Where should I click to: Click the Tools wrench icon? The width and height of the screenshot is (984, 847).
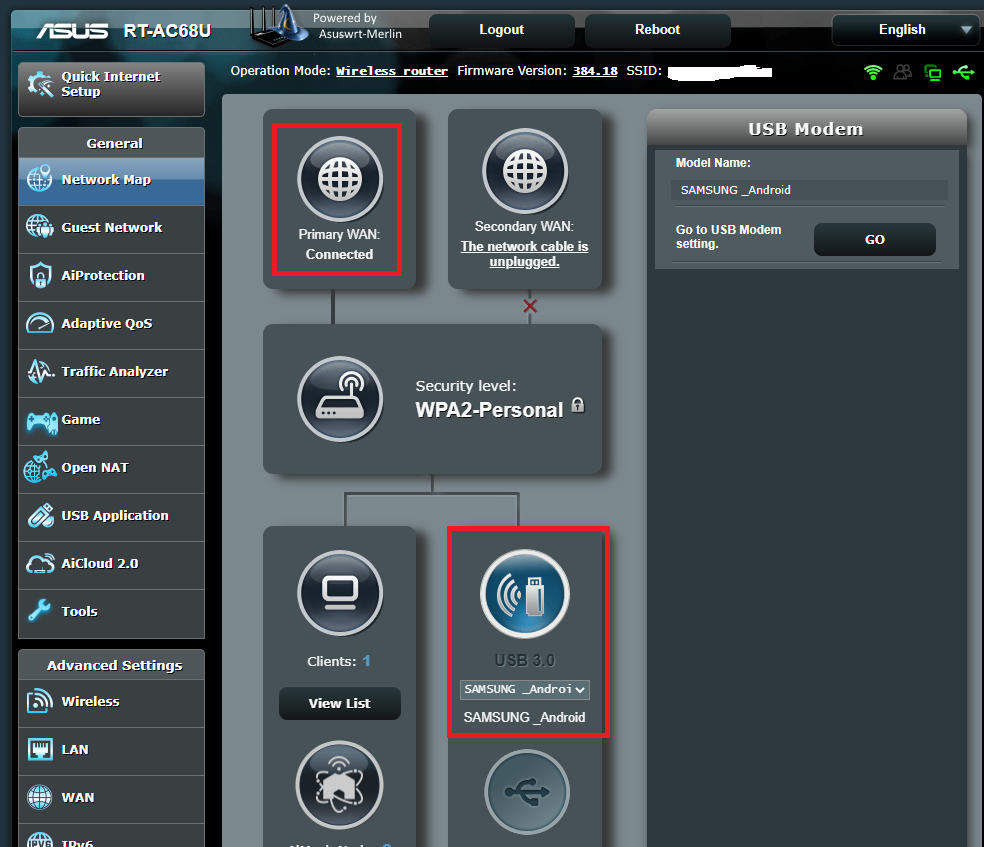point(39,610)
